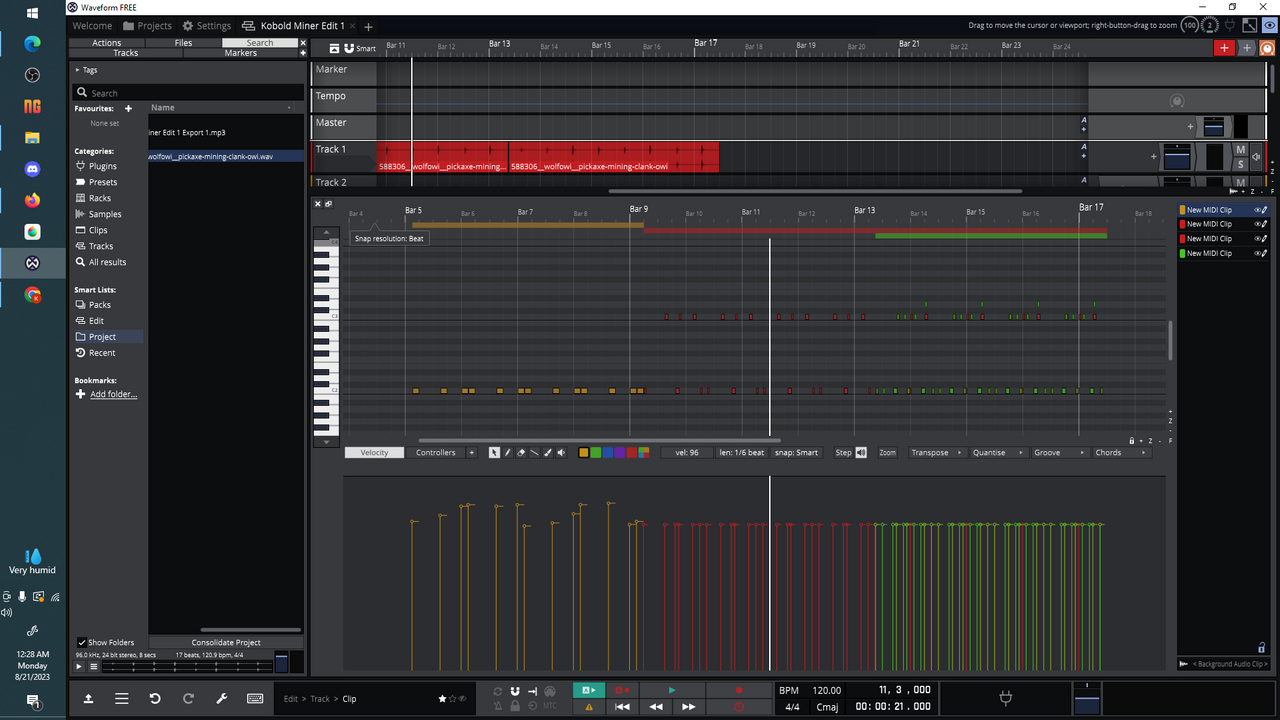
Task: Toggle the snapping magnet icon in transport
Action: pyautogui.click(x=514, y=691)
